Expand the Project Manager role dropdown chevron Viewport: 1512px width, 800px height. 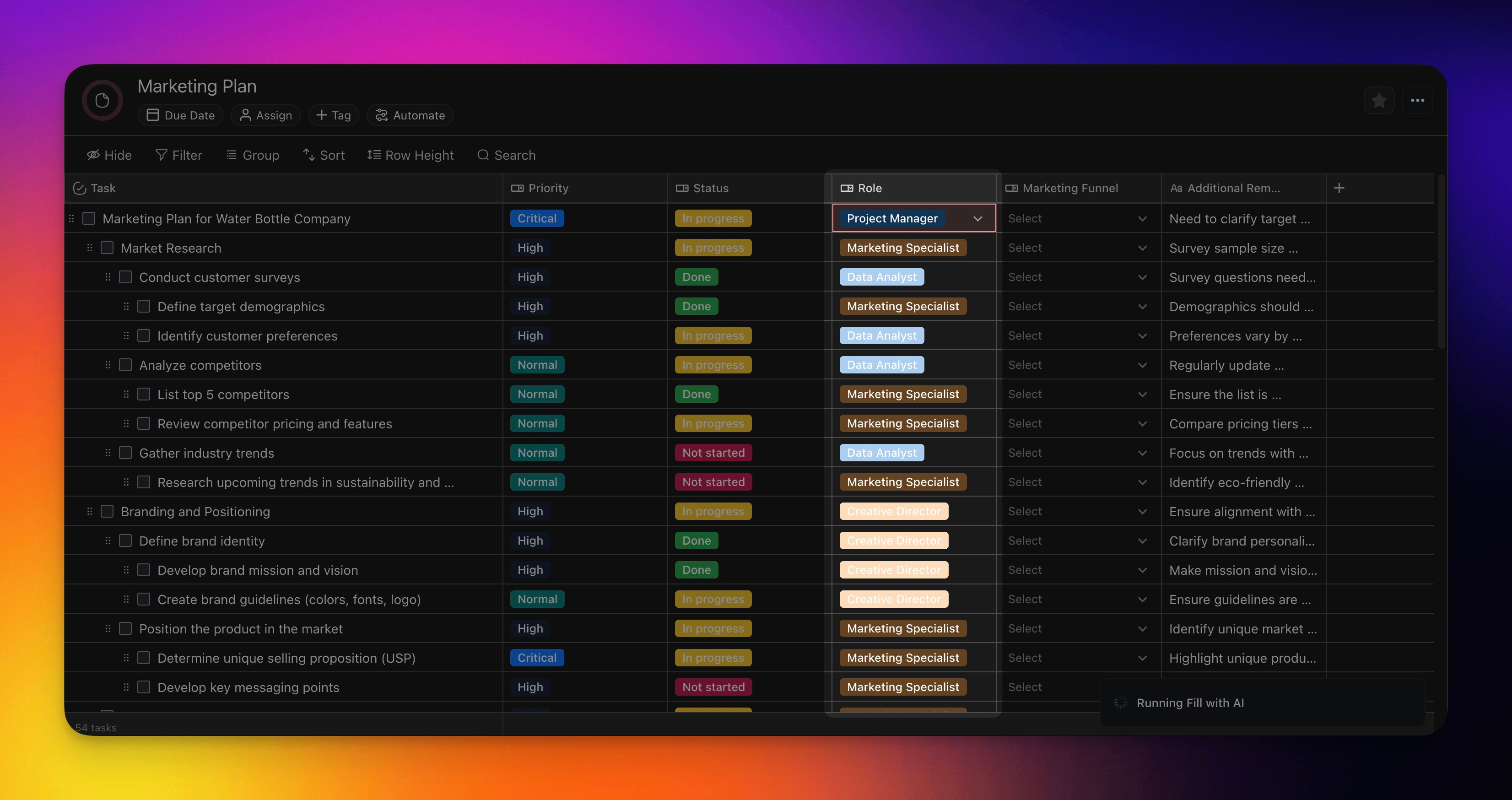click(x=977, y=219)
